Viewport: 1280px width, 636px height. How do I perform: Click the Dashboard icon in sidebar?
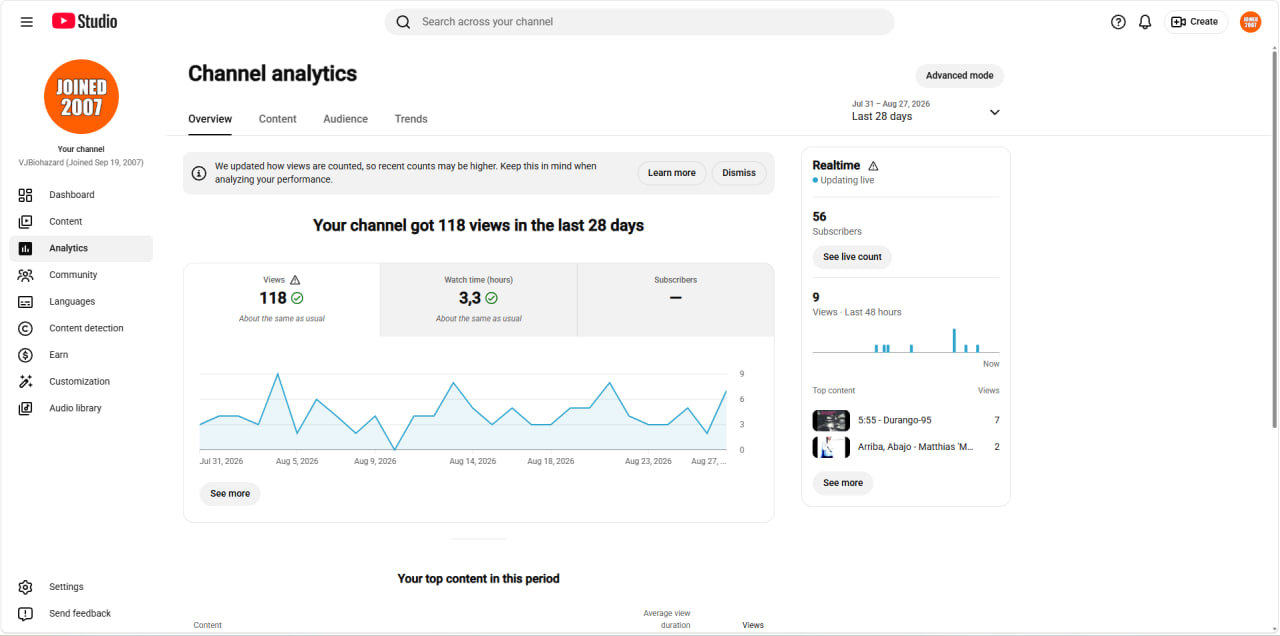26,195
